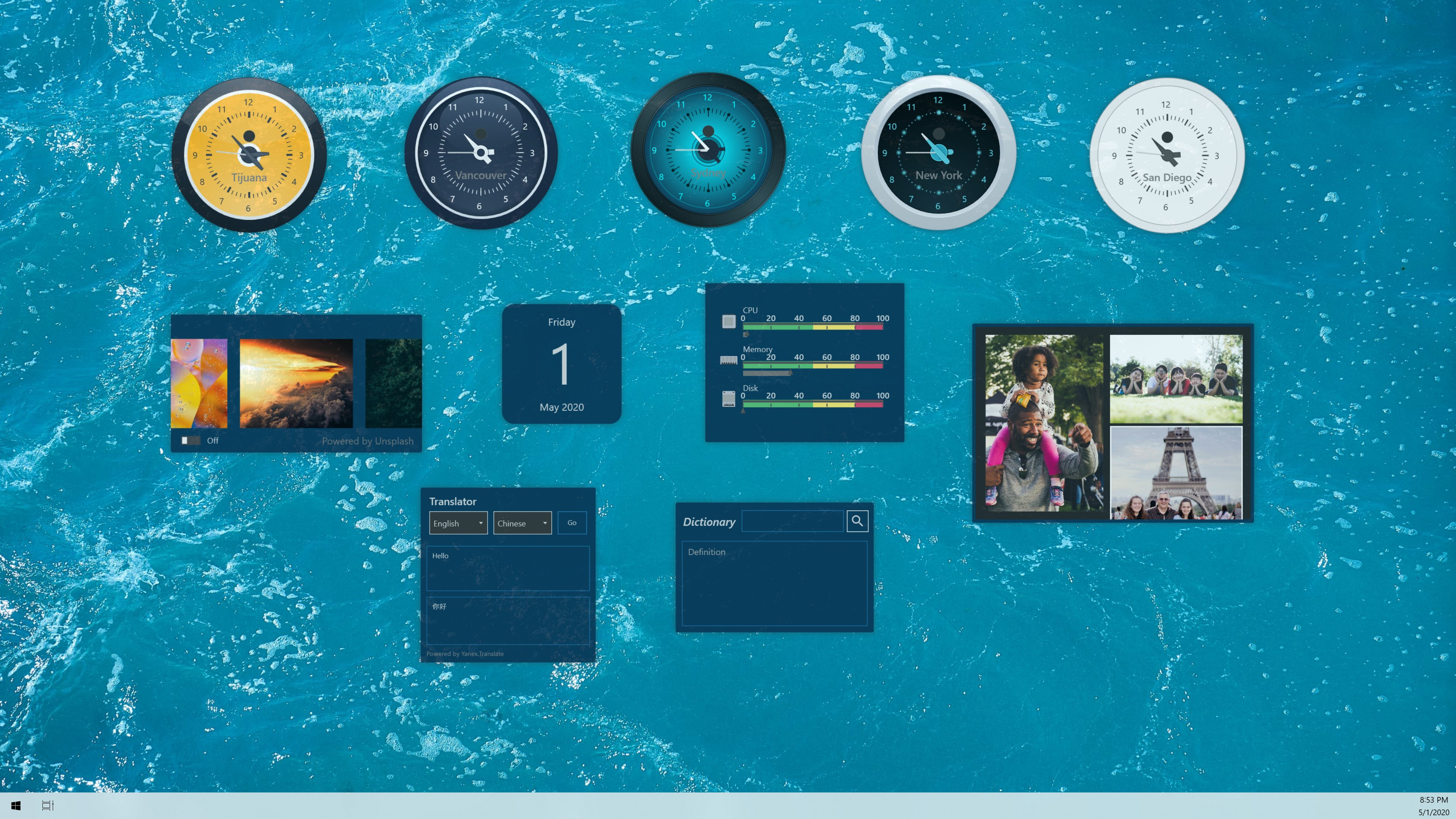Viewport: 1456px width, 819px height.
Task: Select the Vancouver clock widget
Action: point(480,152)
